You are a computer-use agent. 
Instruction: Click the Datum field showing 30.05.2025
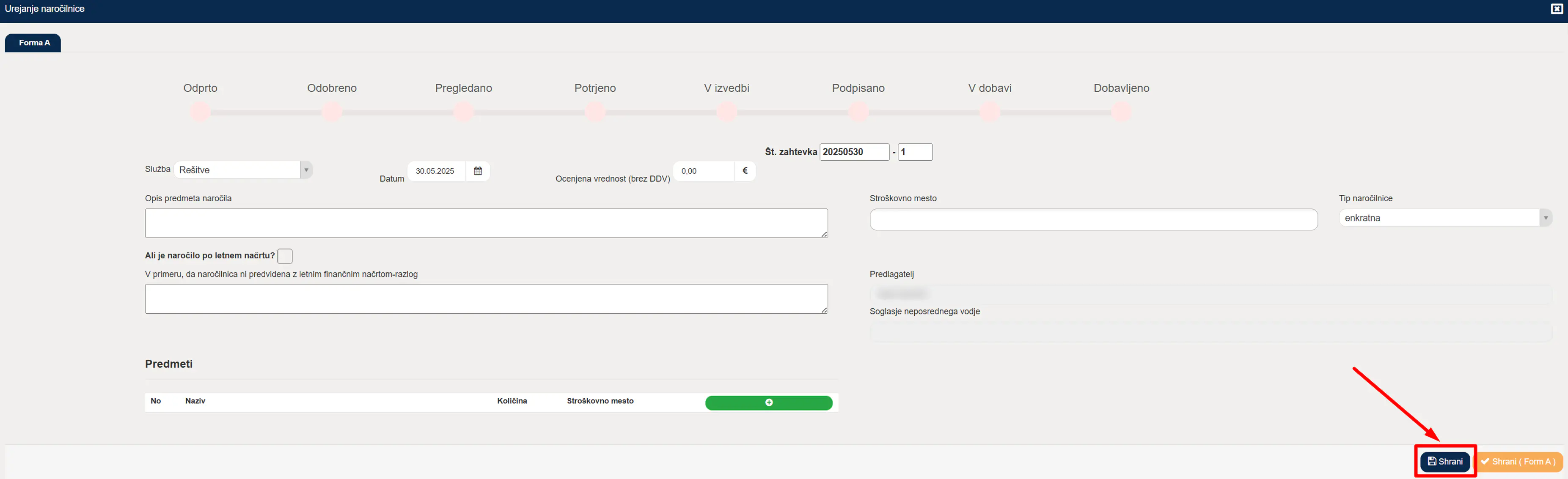click(x=436, y=171)
